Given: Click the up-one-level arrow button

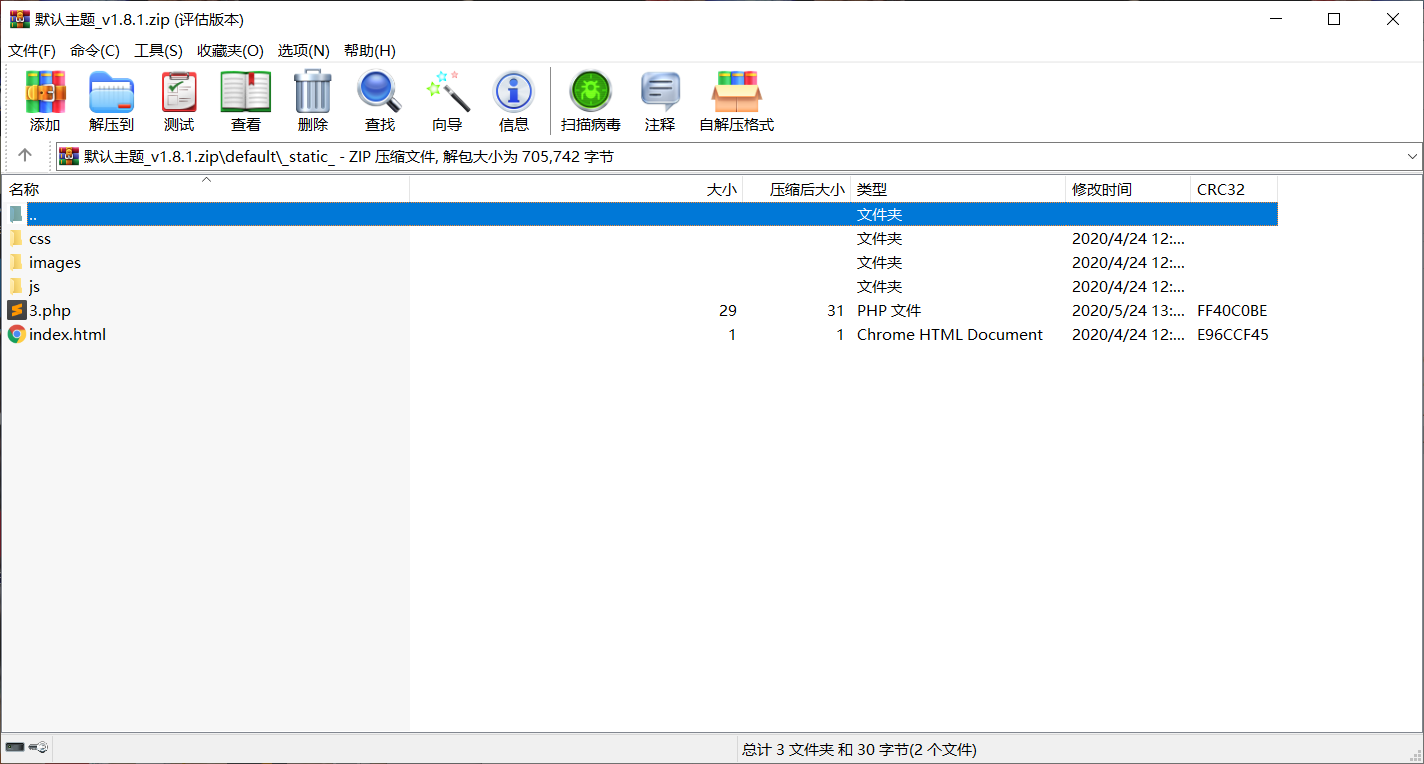Looking at the screenshot, I should coord(25,156).
